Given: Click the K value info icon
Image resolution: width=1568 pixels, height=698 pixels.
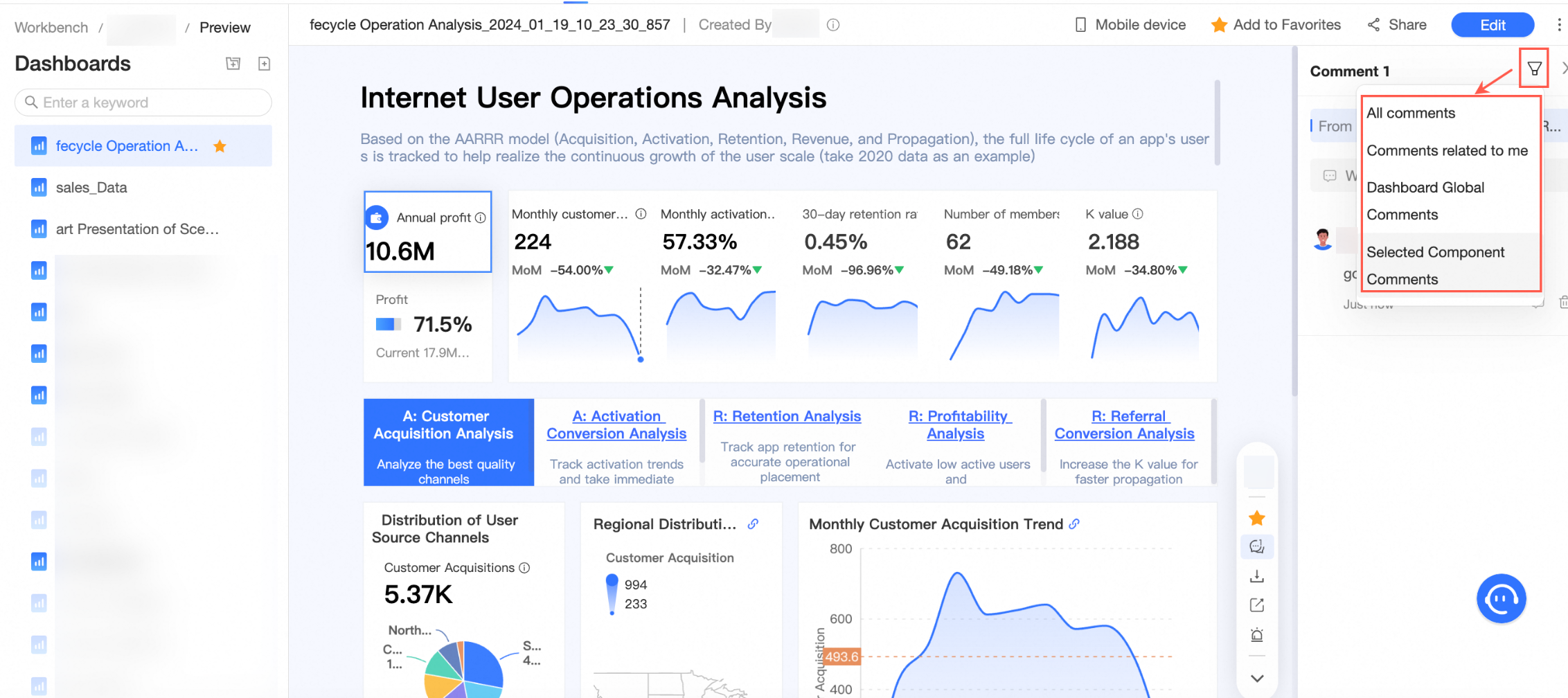Looking at the screenshot, I should [x=1137, y=214].
